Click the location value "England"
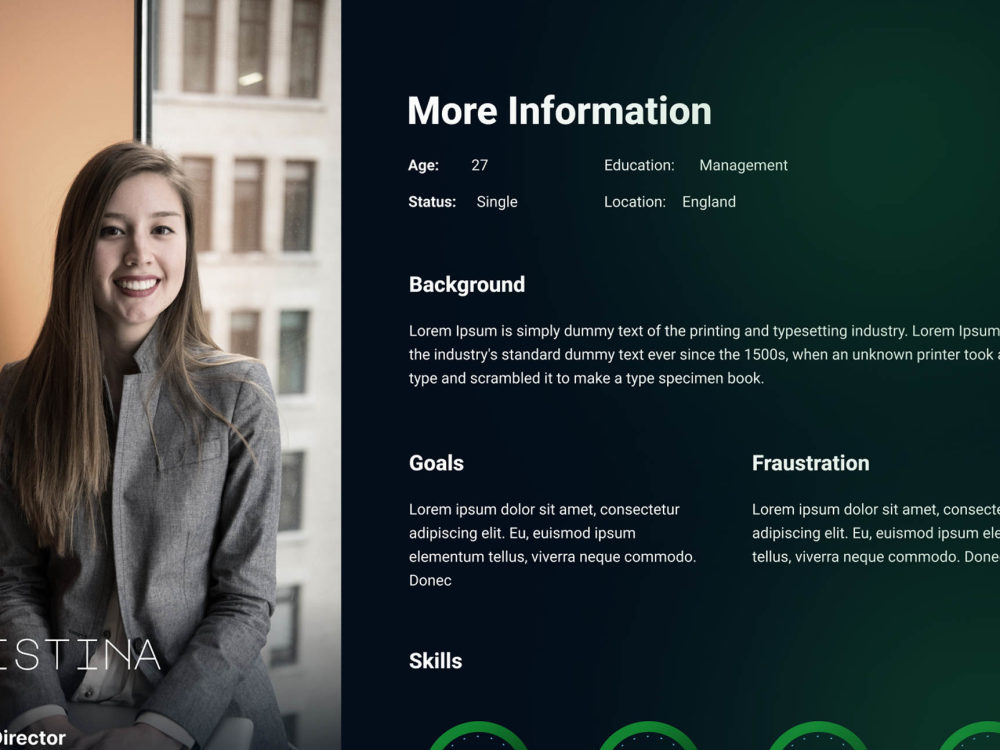Screen dimensions: 1000x750 tap(709, 202)
